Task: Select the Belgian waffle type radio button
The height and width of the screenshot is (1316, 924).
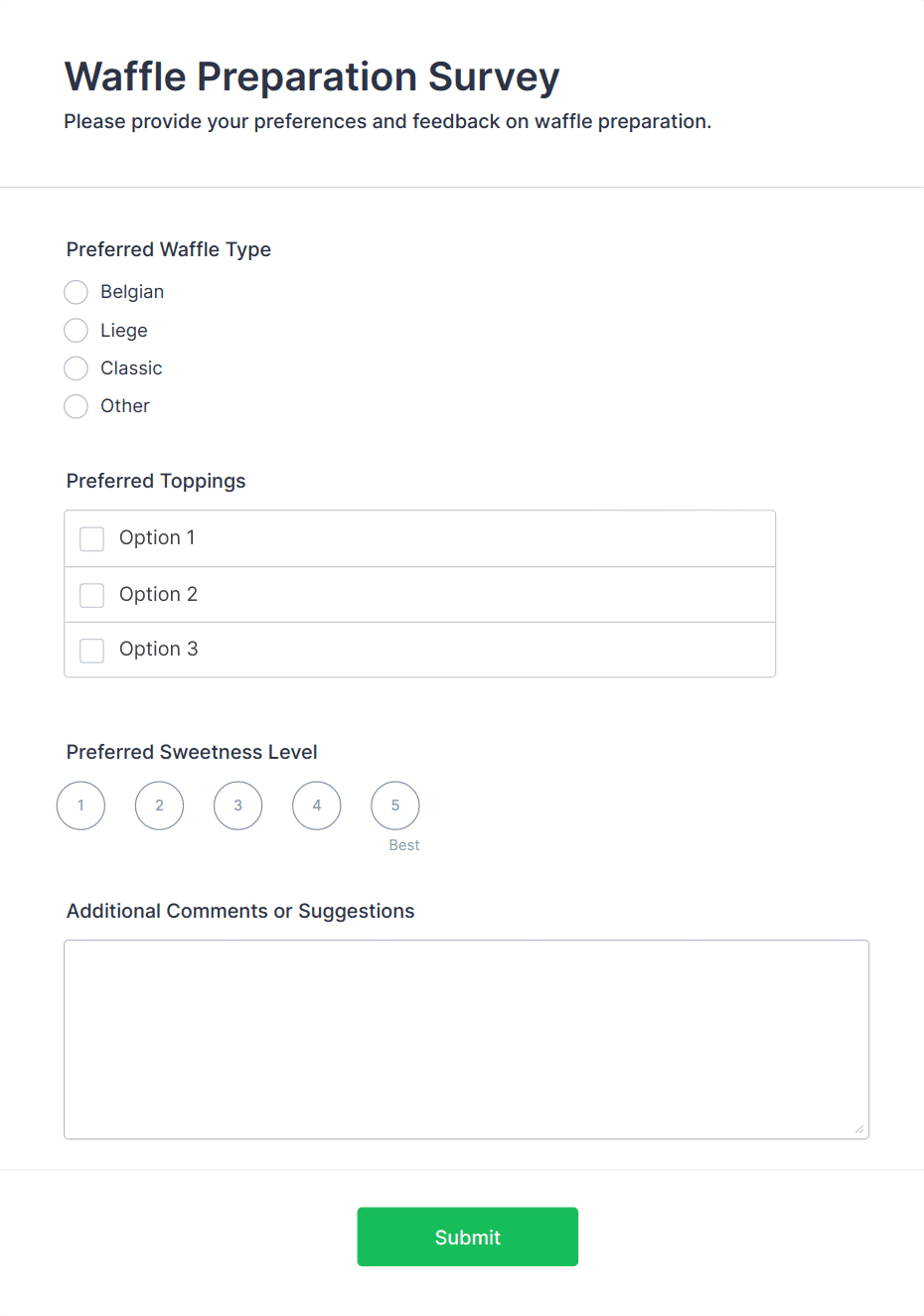Action: click(77, 292)
